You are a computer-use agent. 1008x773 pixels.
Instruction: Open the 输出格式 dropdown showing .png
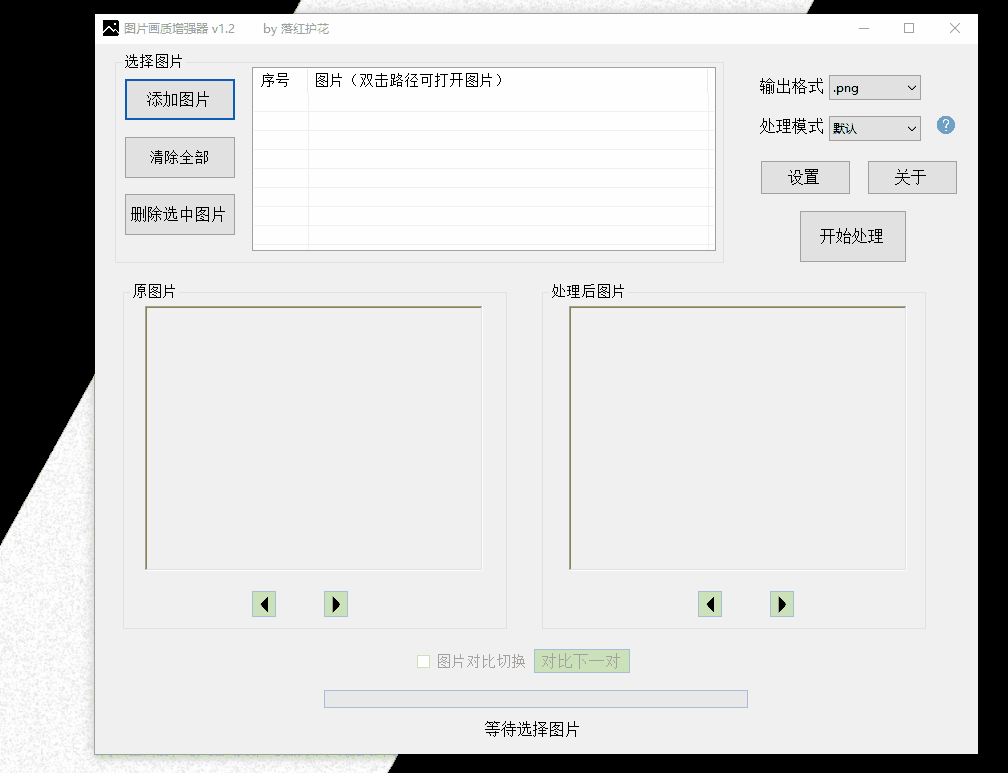(x=874, y=87)
